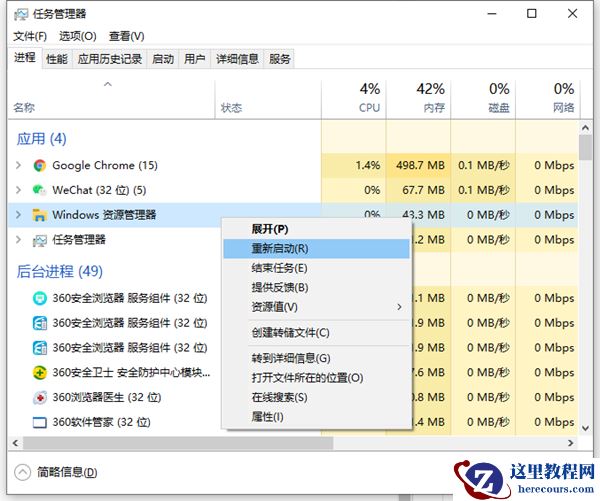Open the 资源值 submenu arrow
The image size is (600, 501).
[x=399, y=307]
